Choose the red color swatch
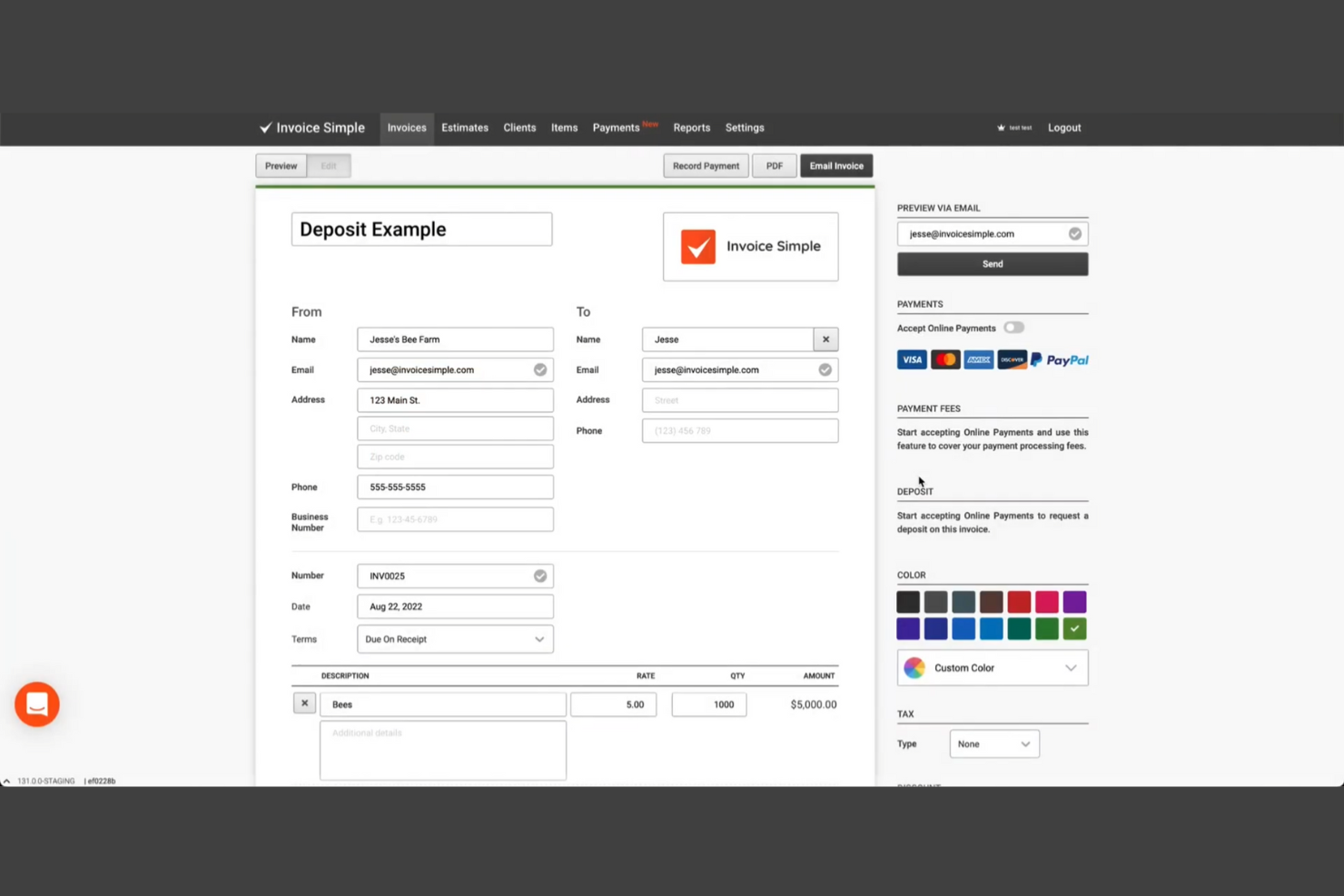This screenshot has height=896, width=1344. (x=1019, y=601)
